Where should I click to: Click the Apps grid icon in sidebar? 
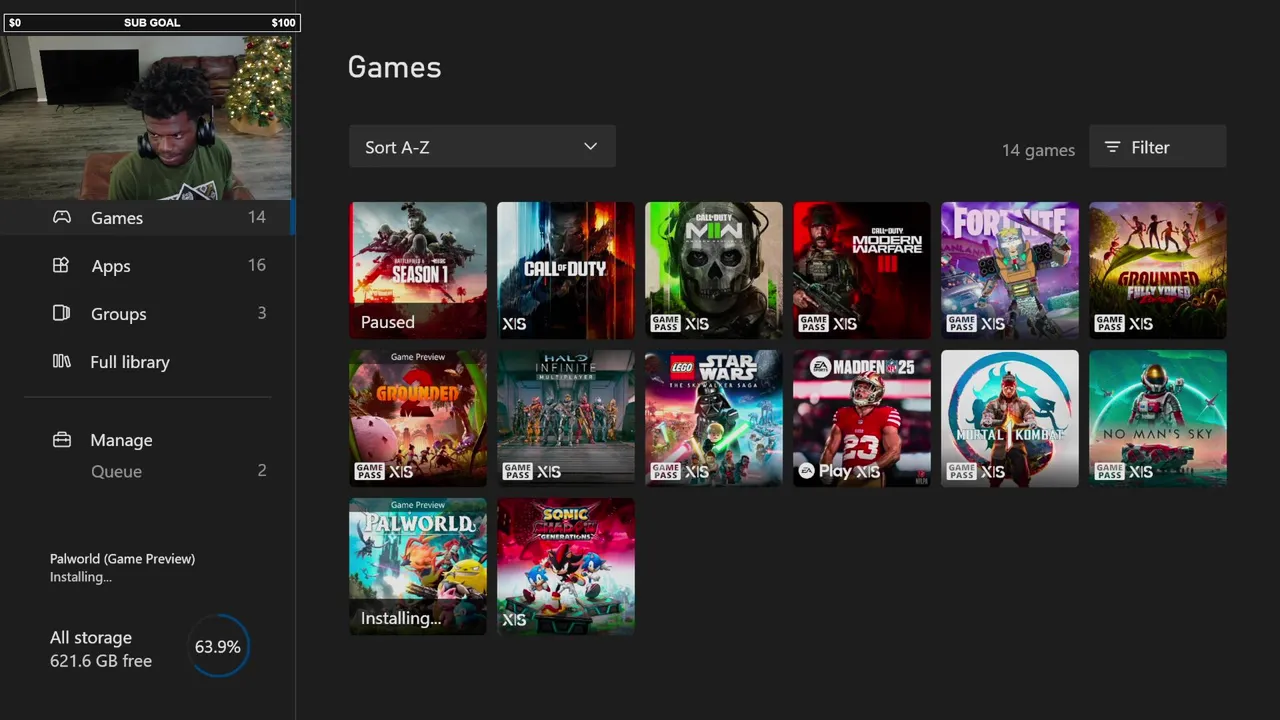pyautogui.click(x=61, y=265)
